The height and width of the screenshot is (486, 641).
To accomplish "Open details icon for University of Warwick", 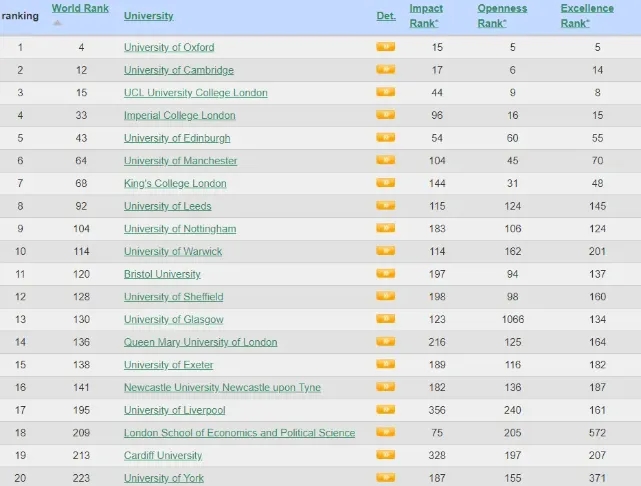I will point(385,251).
